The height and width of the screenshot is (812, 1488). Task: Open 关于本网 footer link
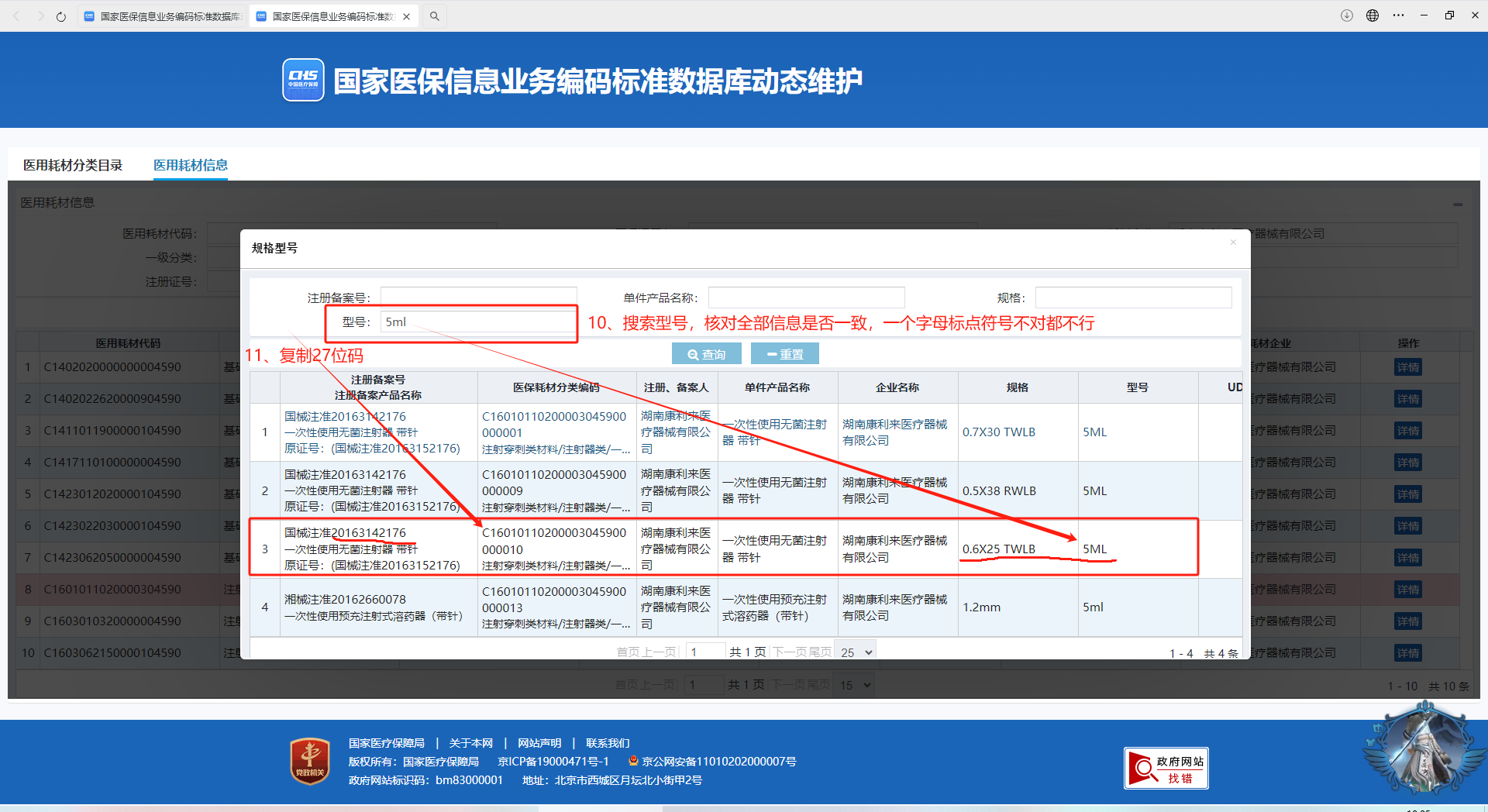(x=471, y=743)
